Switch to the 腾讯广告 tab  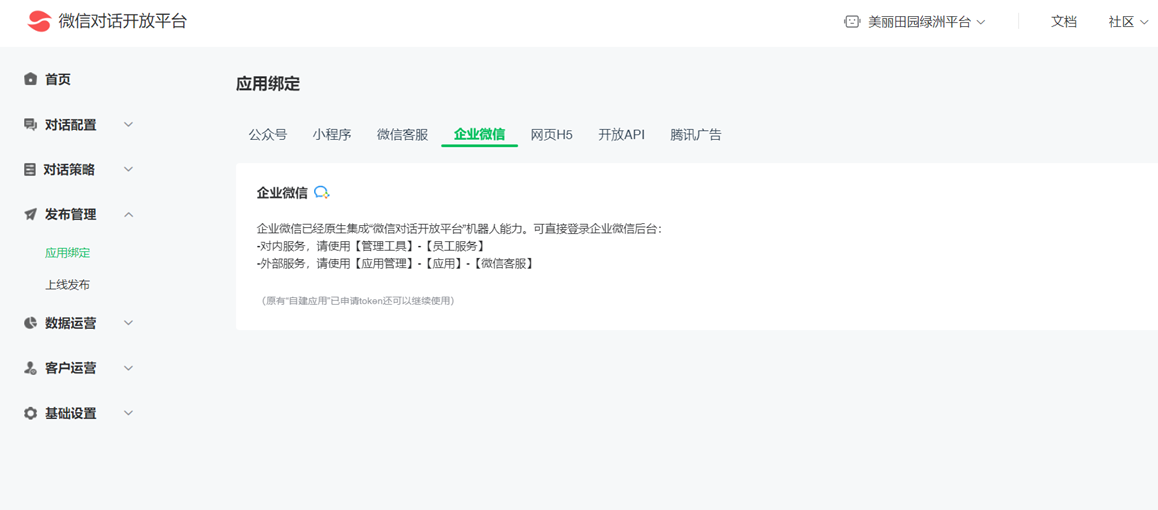[696, 134]
